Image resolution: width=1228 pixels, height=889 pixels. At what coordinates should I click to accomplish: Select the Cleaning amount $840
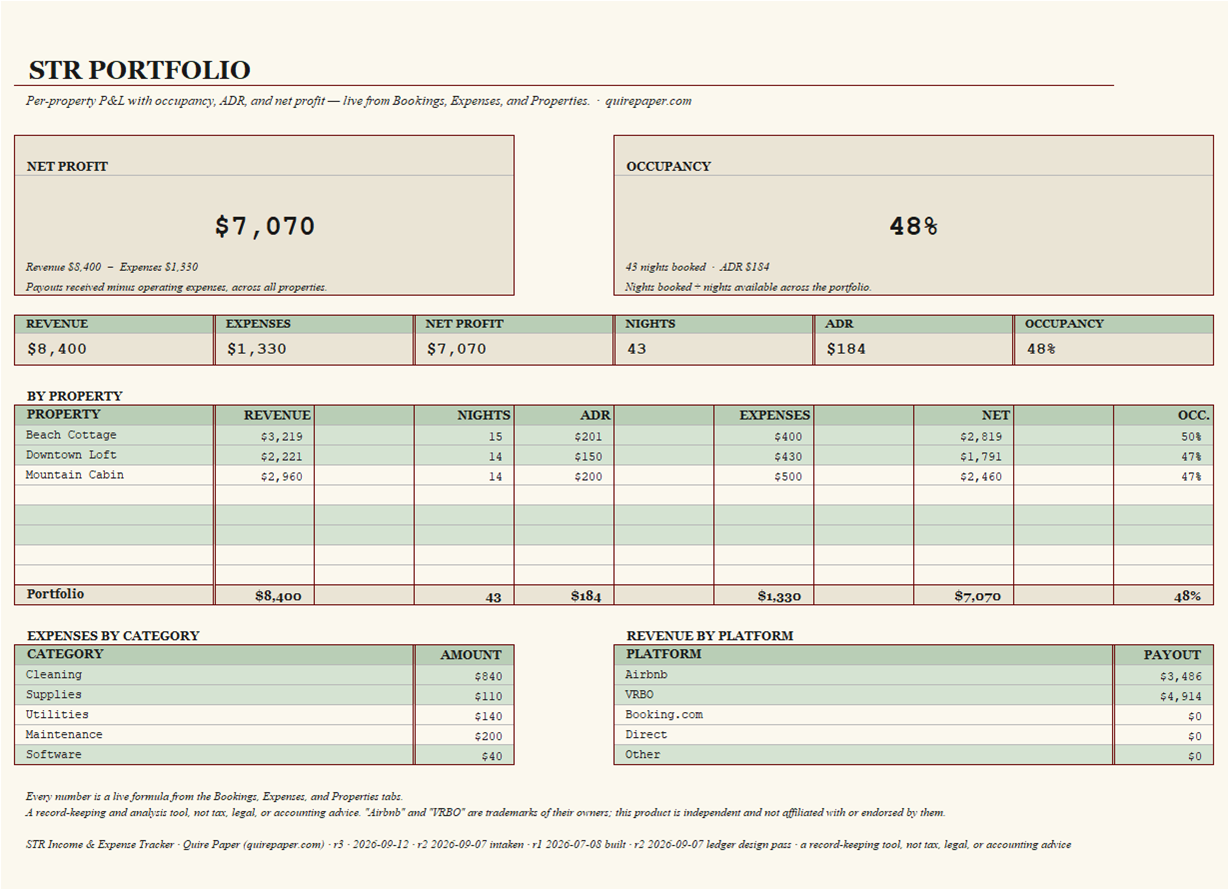(x=489, y=677)
